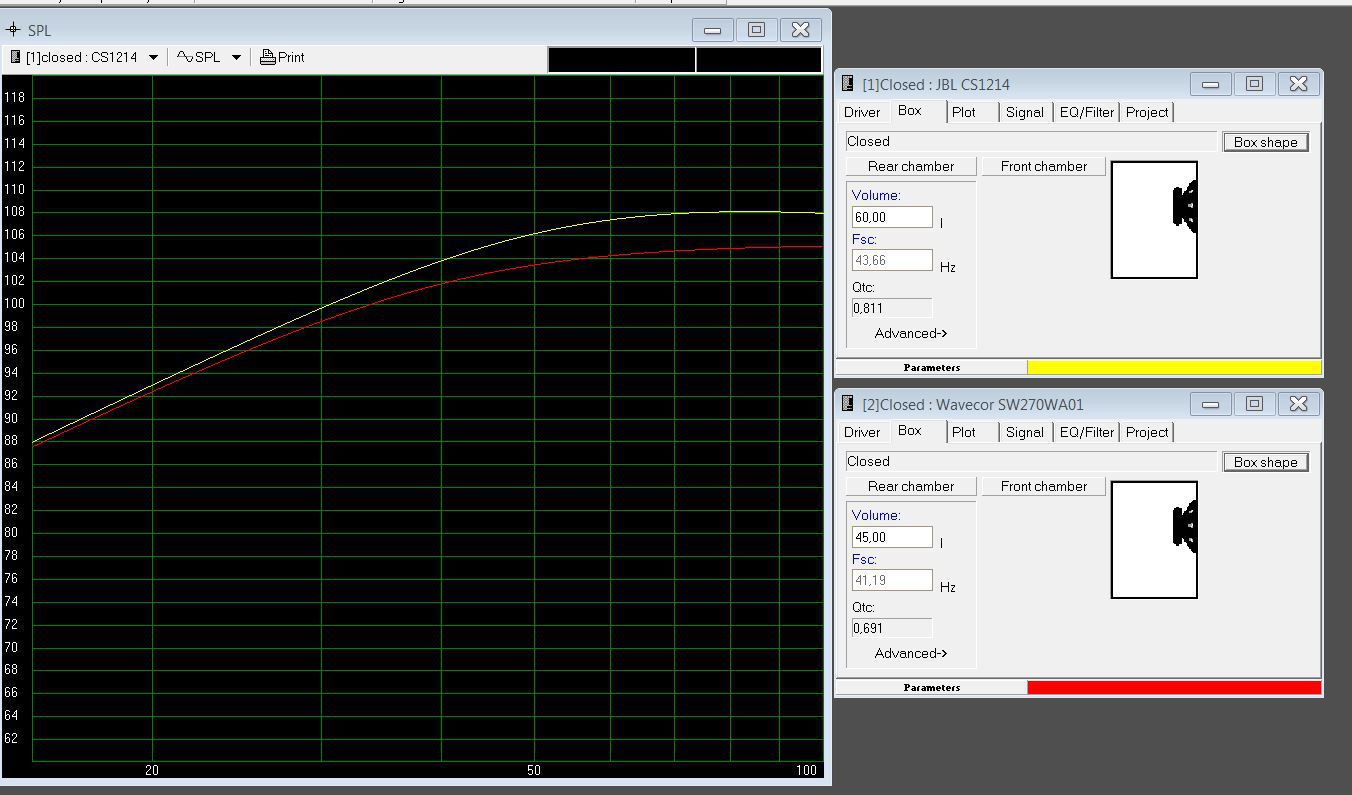This screenshot has width=1352, height=795.
Task: Click the box preview image in Wavecor window
Action: pos(1154,540)
